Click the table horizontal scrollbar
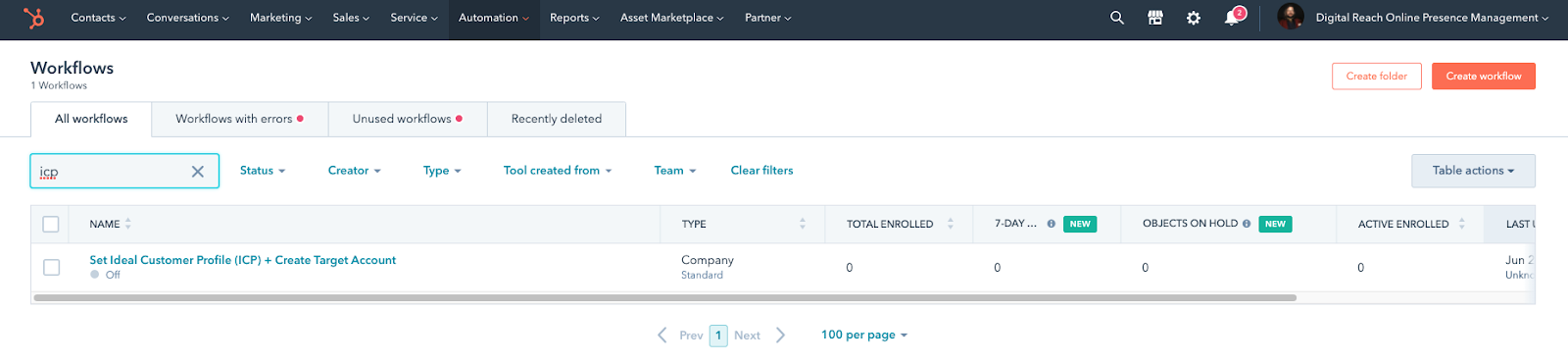The width and height of the screenshot is (1568, 363). [x=664, y=297]
